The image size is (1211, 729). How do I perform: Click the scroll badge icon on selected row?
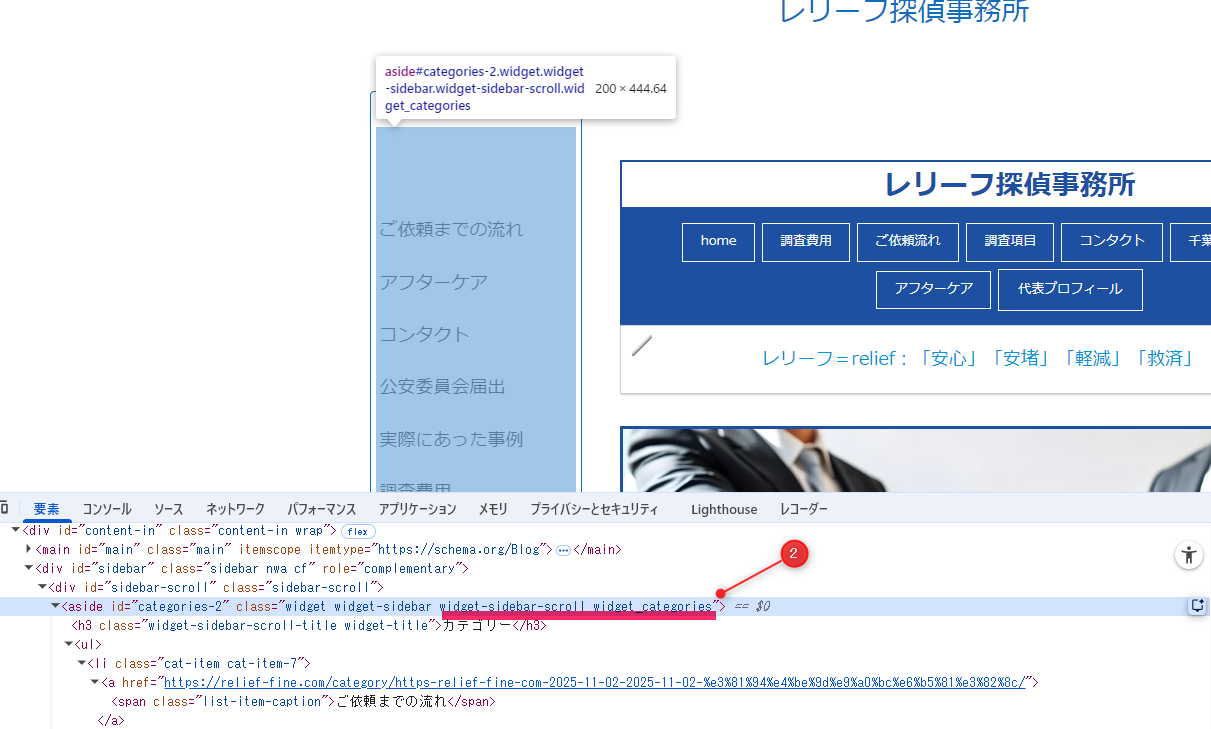[x=1196, y=606]
